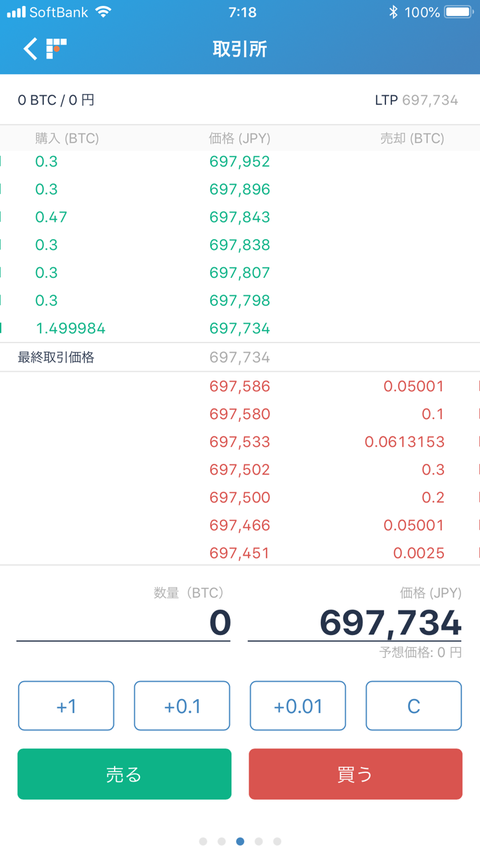The image size is (480, 853).
Task: Tap the 最終取引価格 label
Action: pos(56,357)
